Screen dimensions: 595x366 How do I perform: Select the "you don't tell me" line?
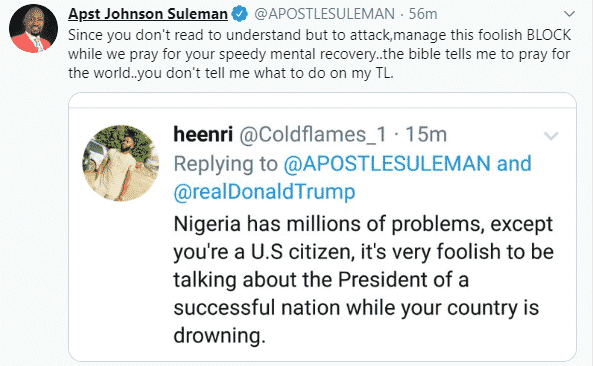[231, 73]
